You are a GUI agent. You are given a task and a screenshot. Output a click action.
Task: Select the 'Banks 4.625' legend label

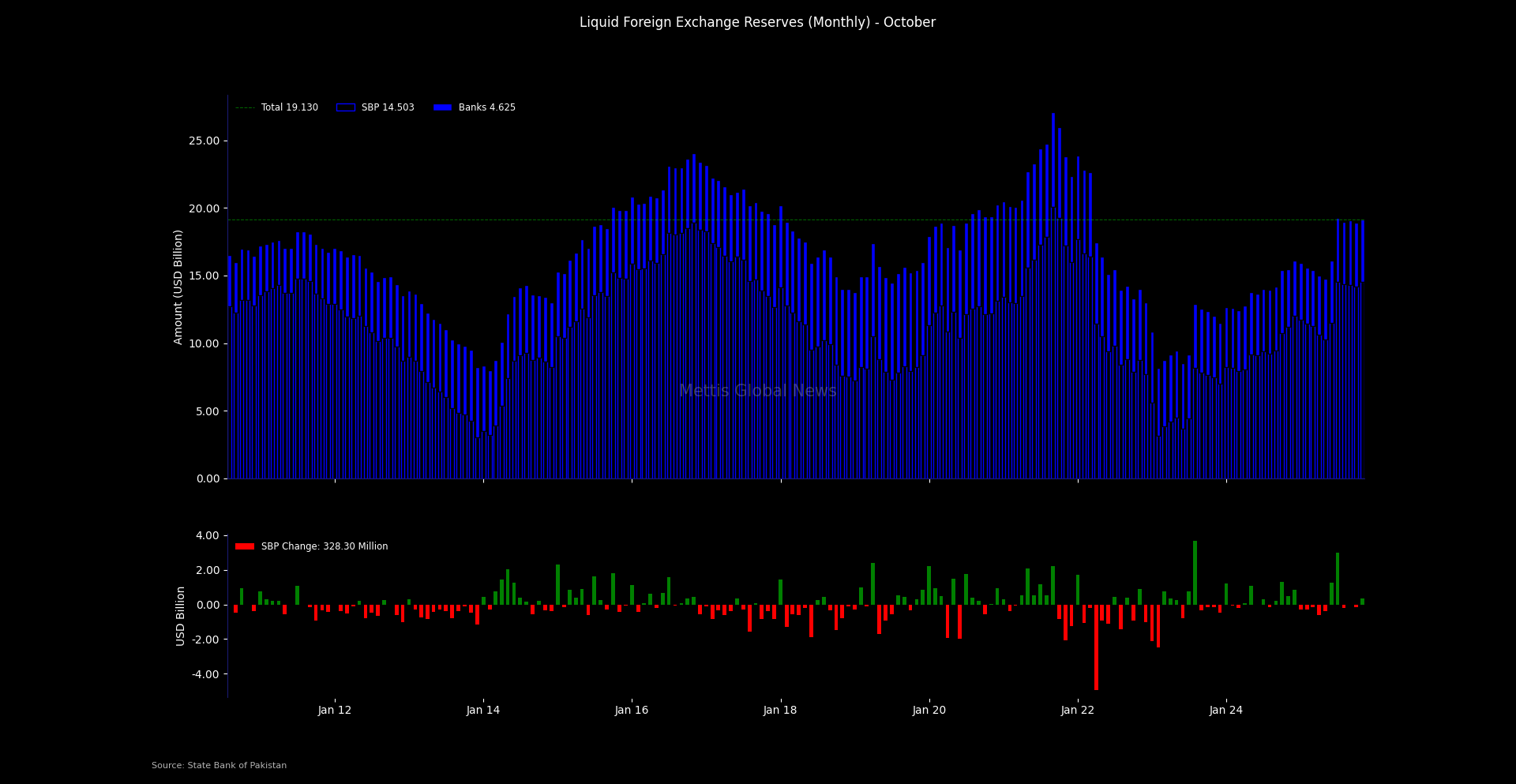pos(486,107)
